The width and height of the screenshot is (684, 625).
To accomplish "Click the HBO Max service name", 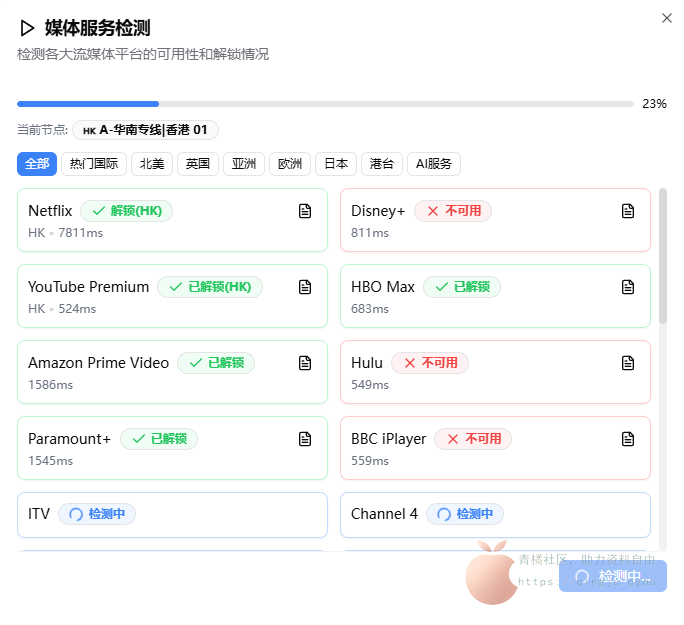I will point(383,287).
